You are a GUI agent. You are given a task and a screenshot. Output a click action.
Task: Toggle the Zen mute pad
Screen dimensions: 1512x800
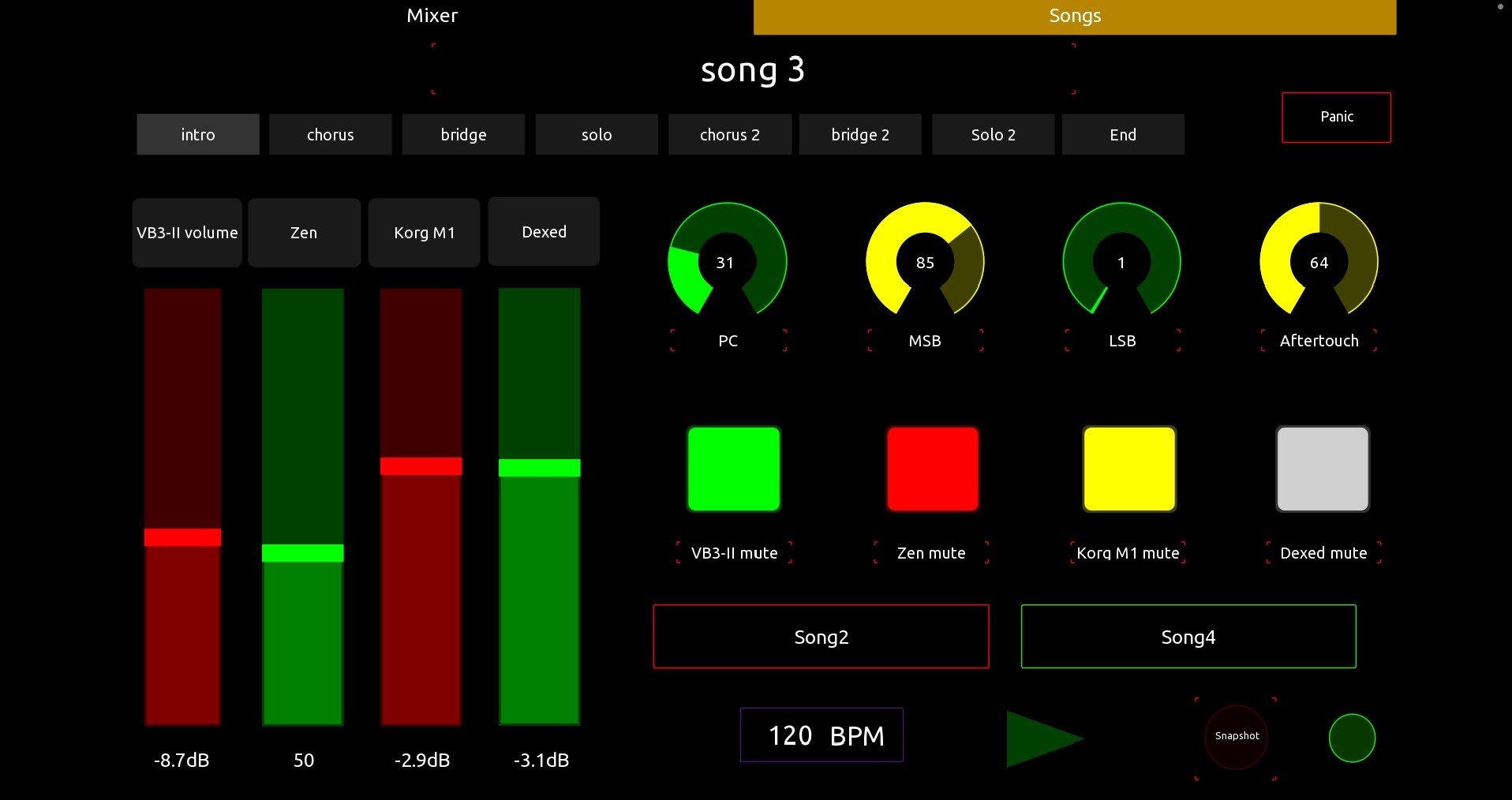coord(932,469)
